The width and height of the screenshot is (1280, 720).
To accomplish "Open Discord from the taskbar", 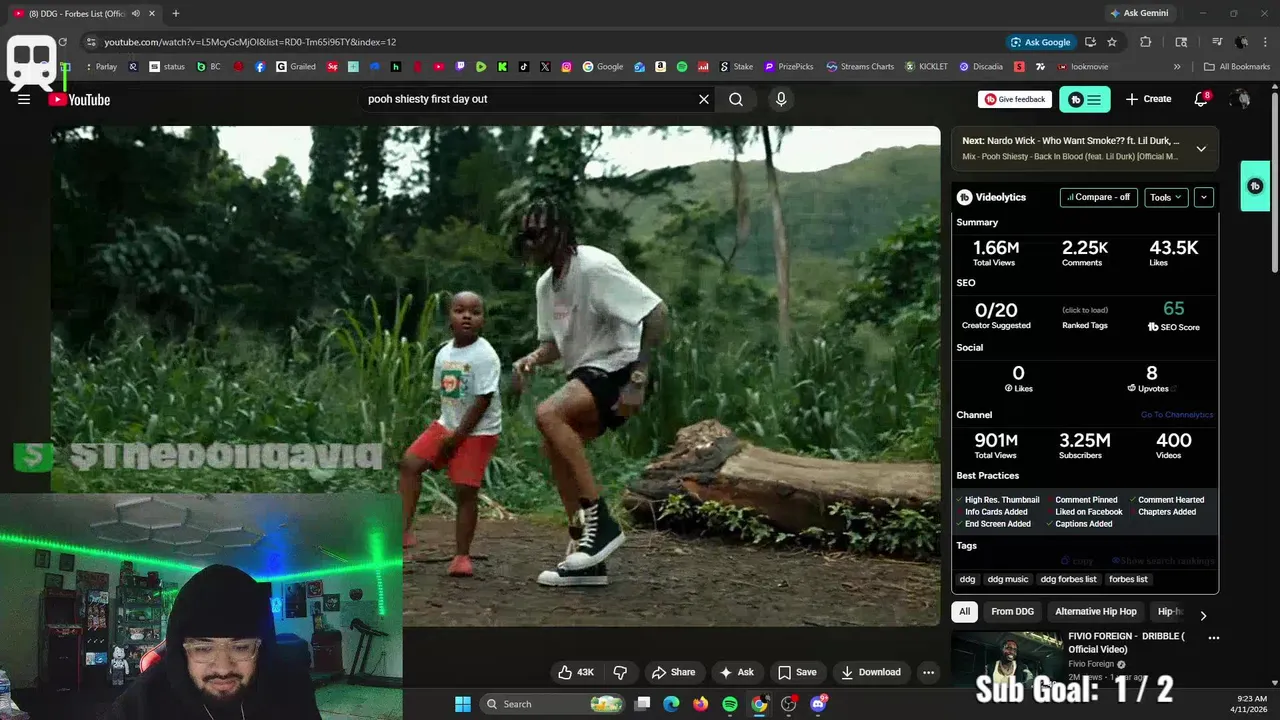I will pos(818,704).
